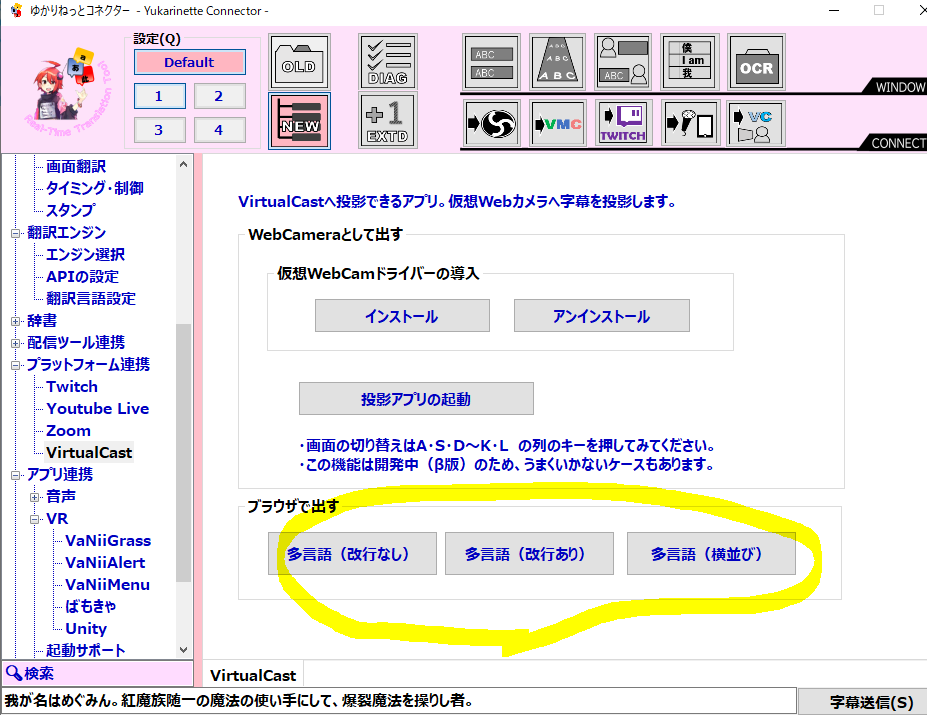
Task: Expand the 音声 tree node
Action: pos(34,497)
